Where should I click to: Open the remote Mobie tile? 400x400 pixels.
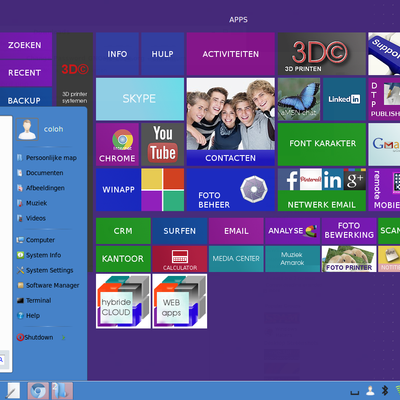pyautogui.click(x=384, y=190)
